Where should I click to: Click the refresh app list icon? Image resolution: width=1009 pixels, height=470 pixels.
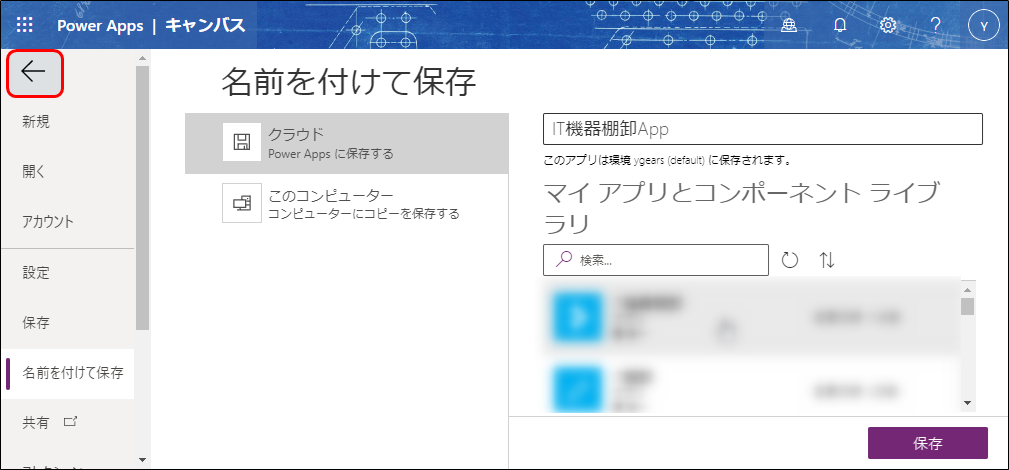click(790, 260)
